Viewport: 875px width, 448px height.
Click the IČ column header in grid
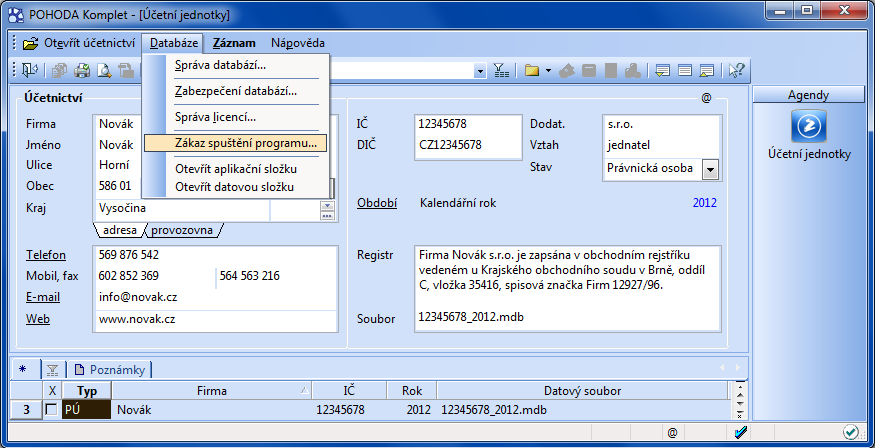click(349, 391)
